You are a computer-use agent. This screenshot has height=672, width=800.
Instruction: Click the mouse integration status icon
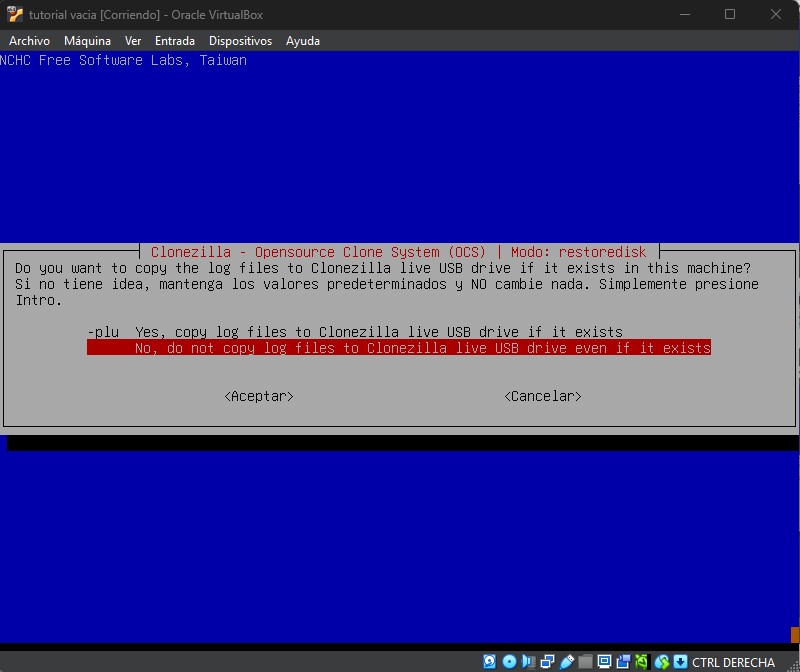[662, 662]
